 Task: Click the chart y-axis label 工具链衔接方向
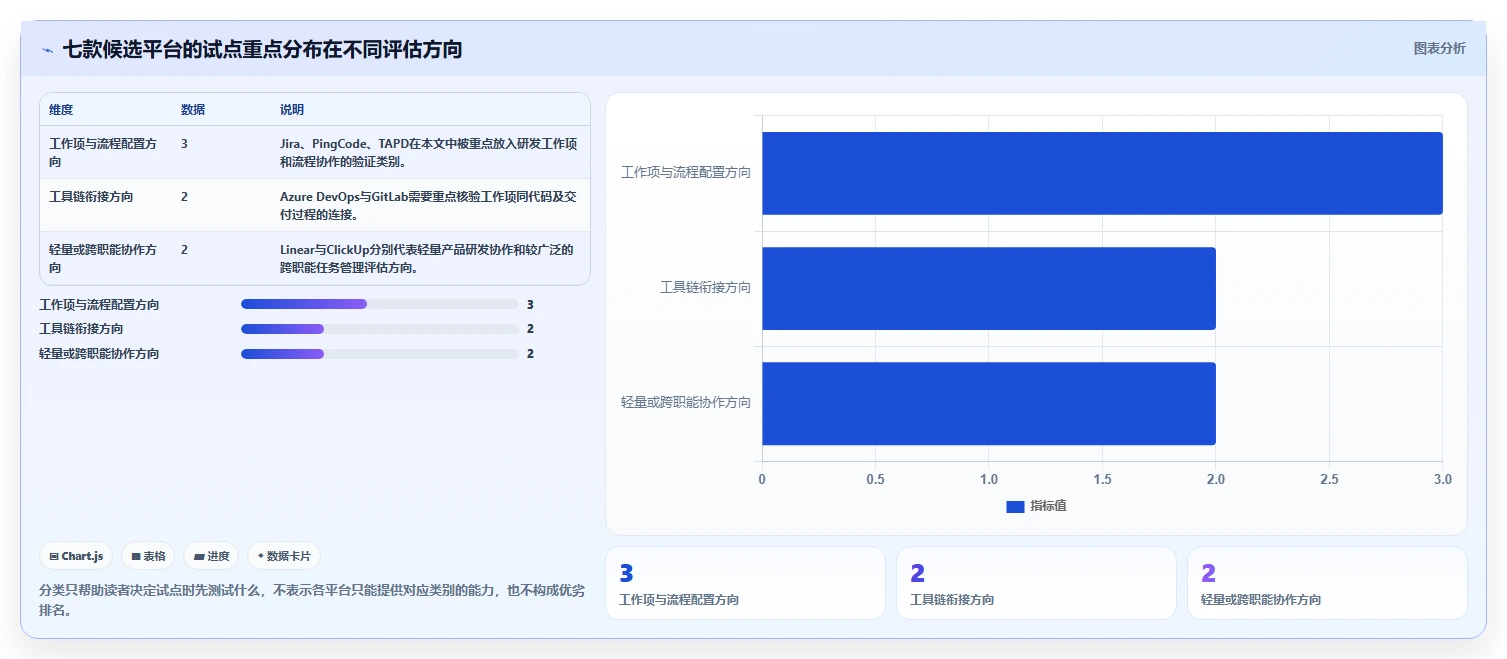click(x=705, y=288)
